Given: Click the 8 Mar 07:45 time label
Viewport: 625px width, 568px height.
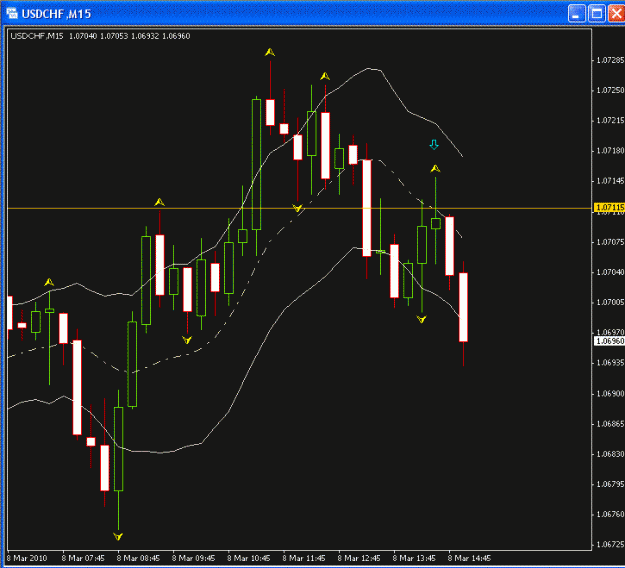Looking at the screenshot, I should (x=83, y=558).
